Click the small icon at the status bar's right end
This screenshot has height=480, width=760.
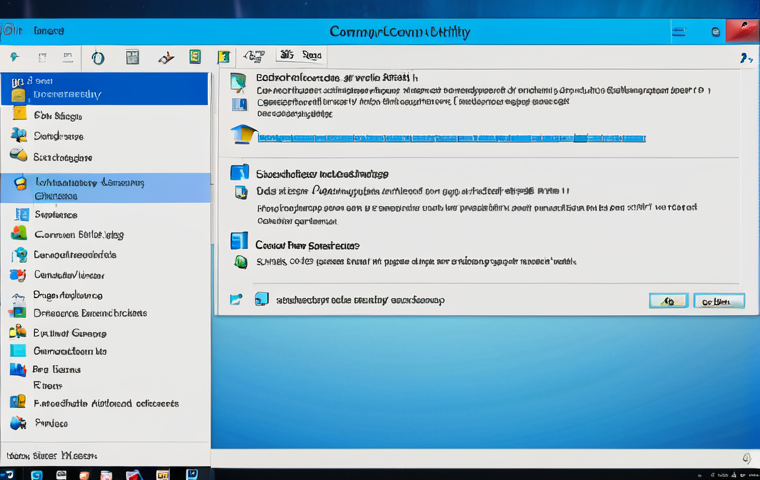tap(746, 458)
